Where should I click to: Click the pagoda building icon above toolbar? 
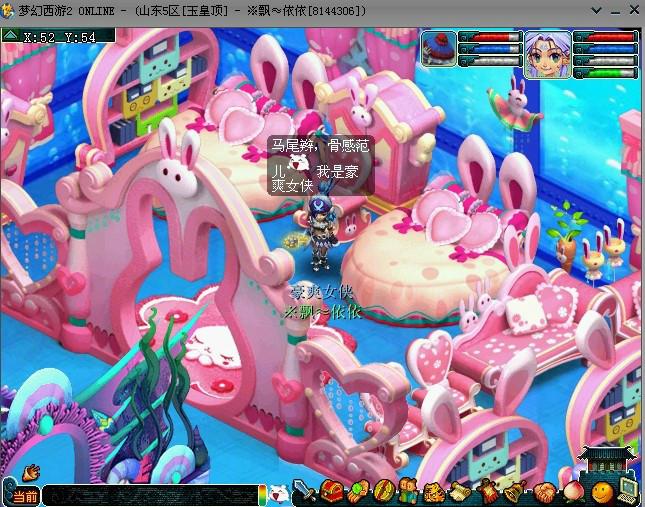[x=605, y=461]
